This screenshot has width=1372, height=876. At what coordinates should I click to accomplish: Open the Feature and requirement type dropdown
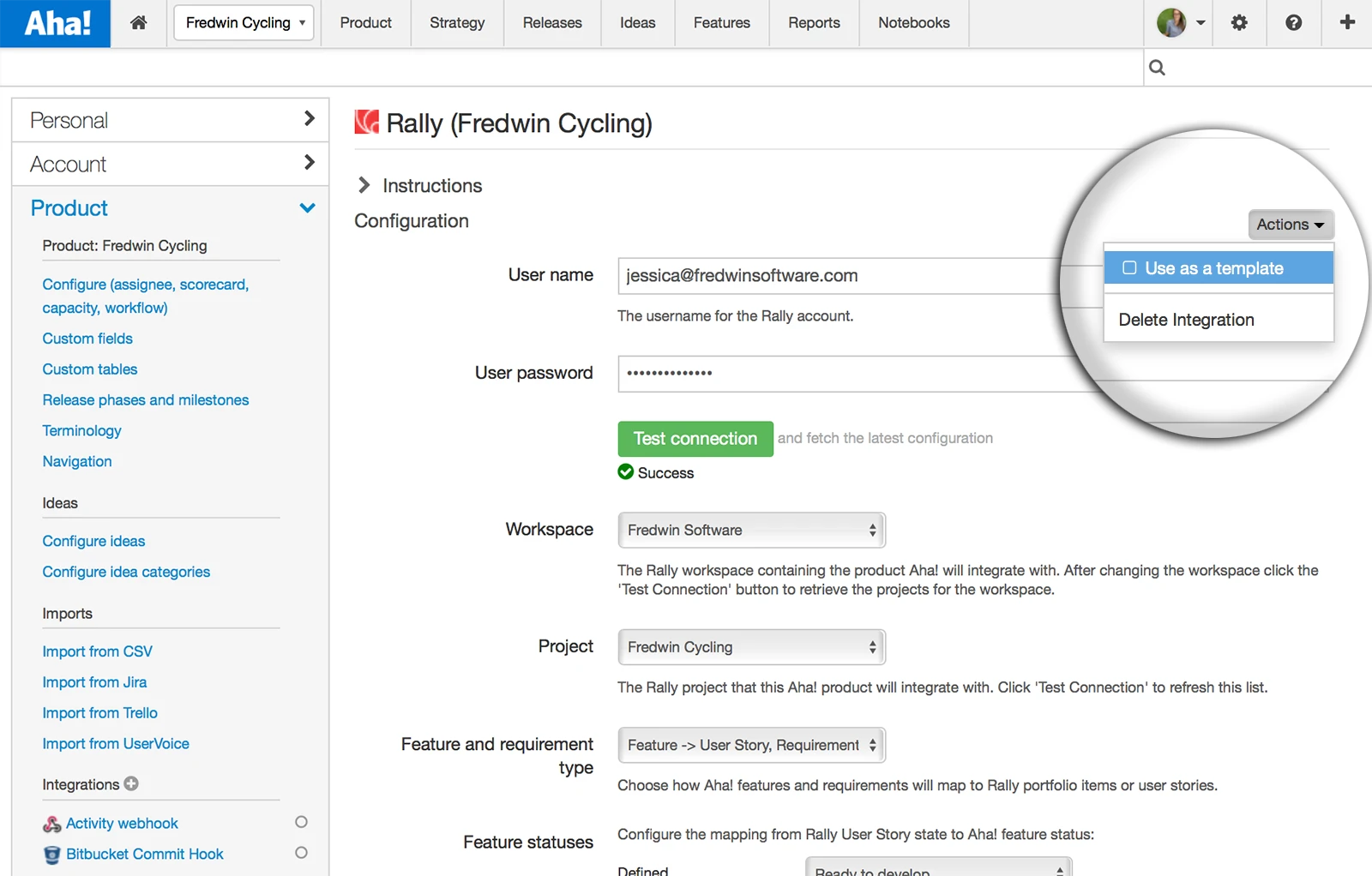(751, 746)
